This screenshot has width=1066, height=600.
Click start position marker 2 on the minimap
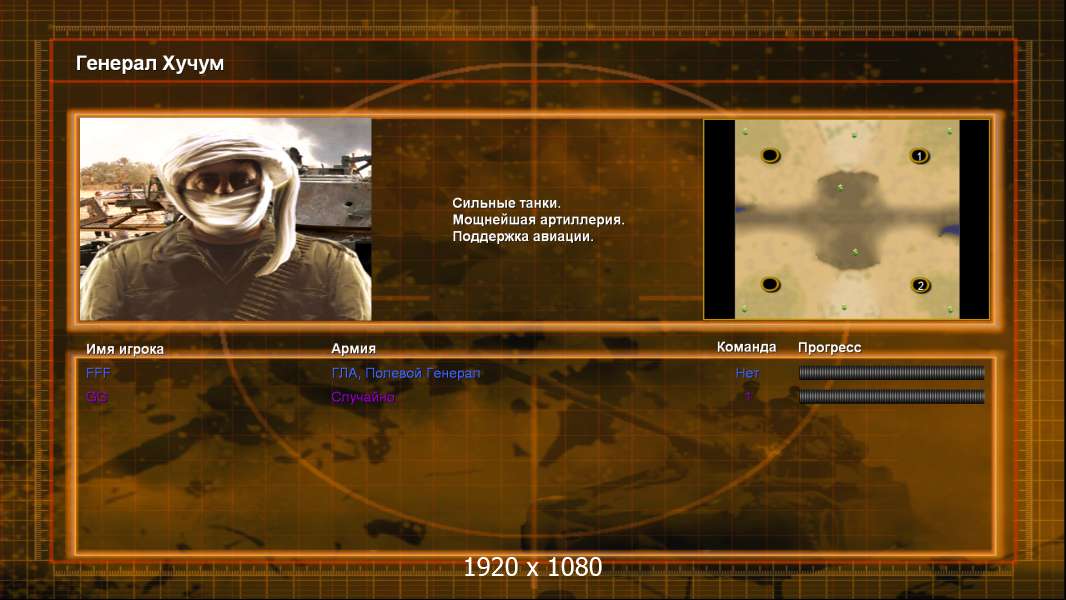point(920,285)
